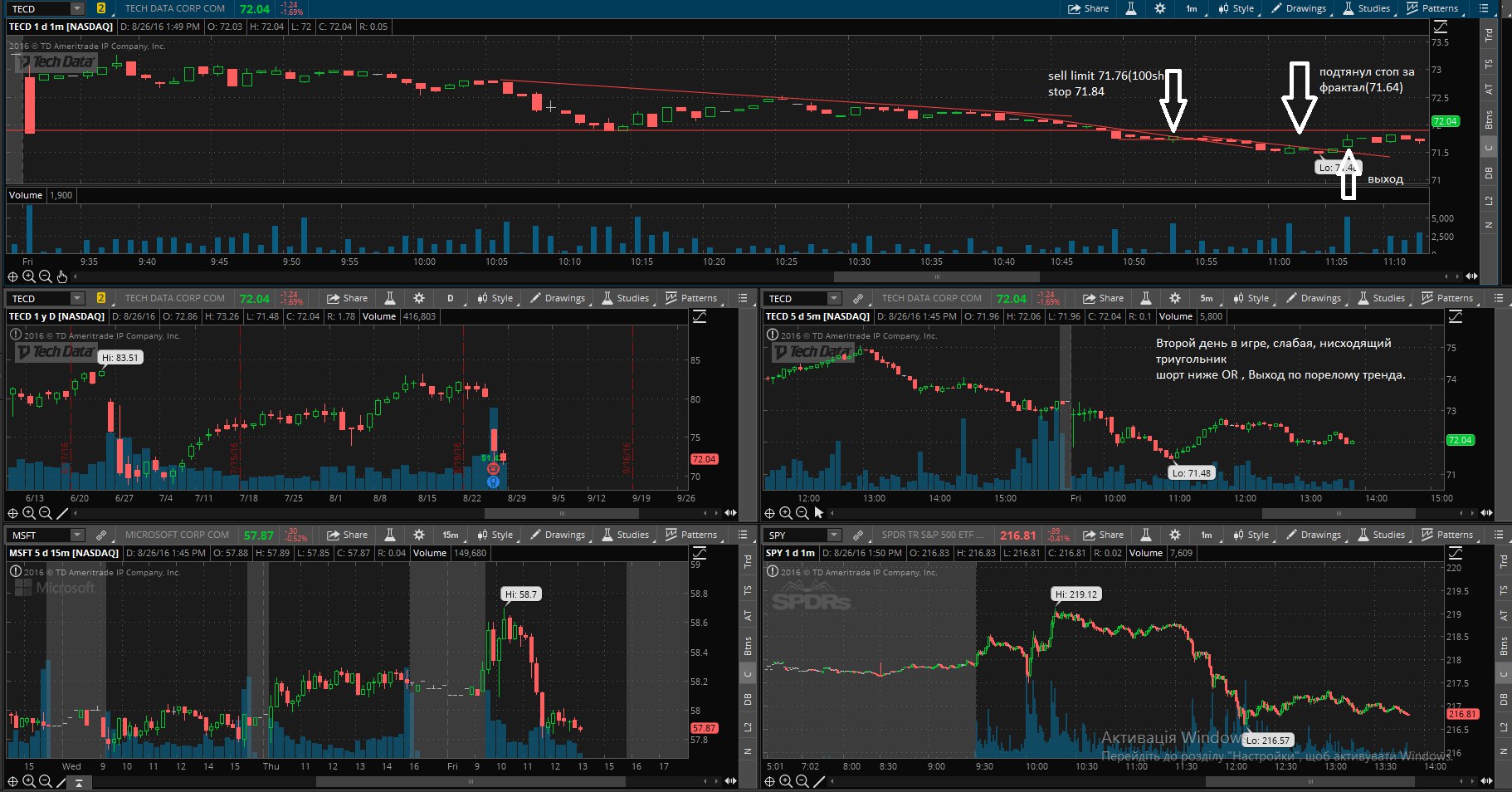The width and height of the screenshot is (1512, 792).
Task: Open settings gear in SPY chart toolbar
Action: coord(1175,535)
